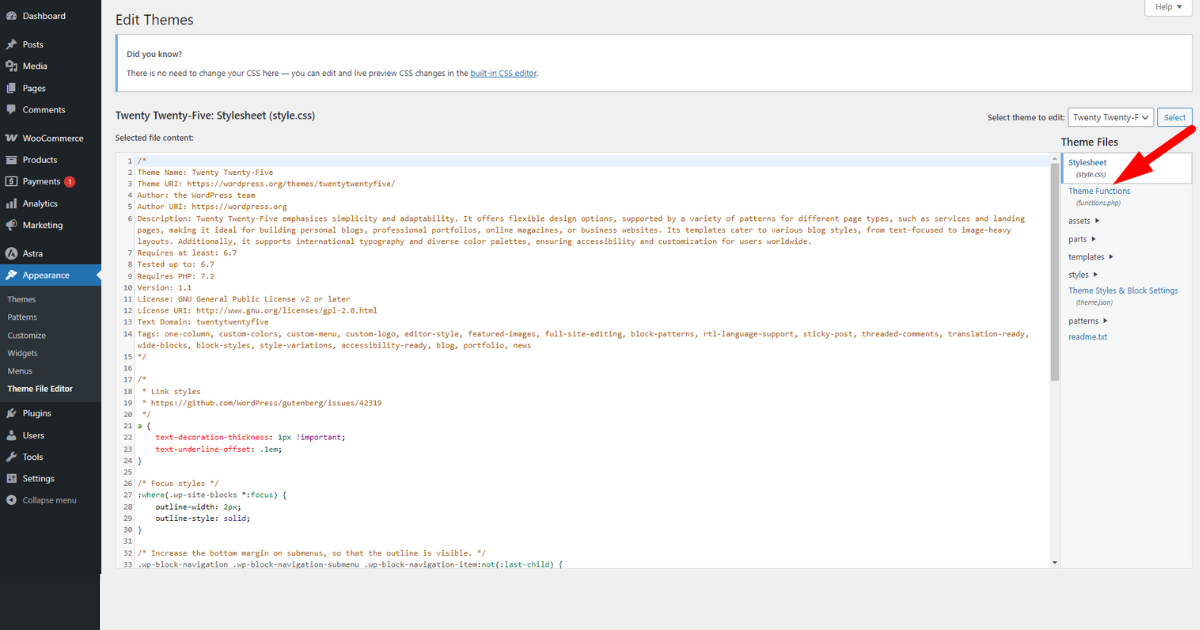The height and width of the screenshot is (630, 1200).
Task: Click the Appearance paintbrush icon
Action: (x=11, y=275)
